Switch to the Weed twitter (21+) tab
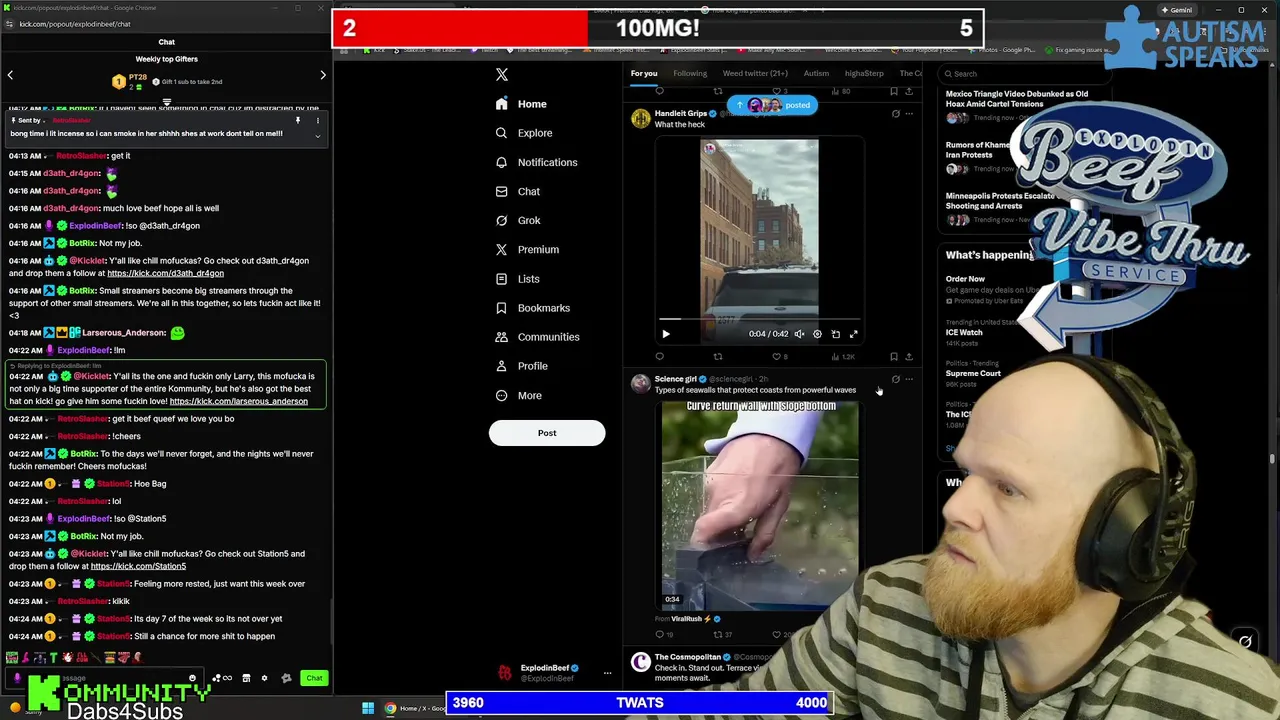 [x=755, y=73]
